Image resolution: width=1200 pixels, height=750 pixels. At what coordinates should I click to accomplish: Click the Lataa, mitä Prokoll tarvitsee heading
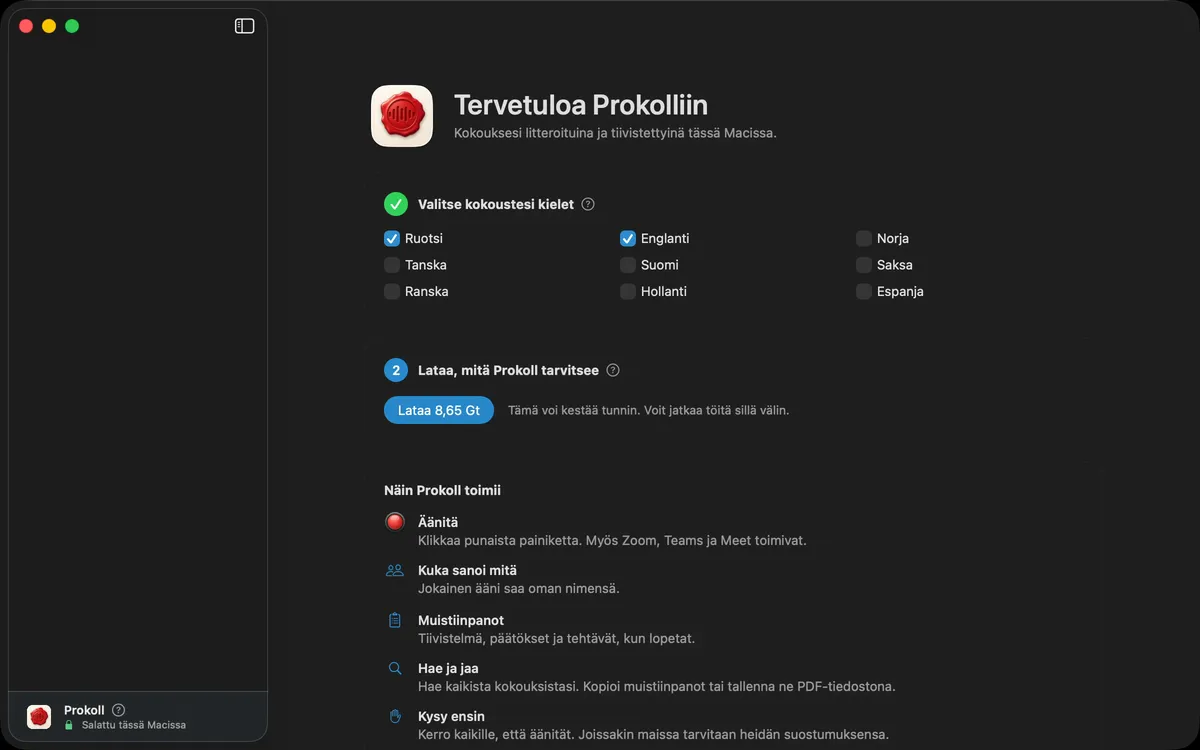point(508,370)
